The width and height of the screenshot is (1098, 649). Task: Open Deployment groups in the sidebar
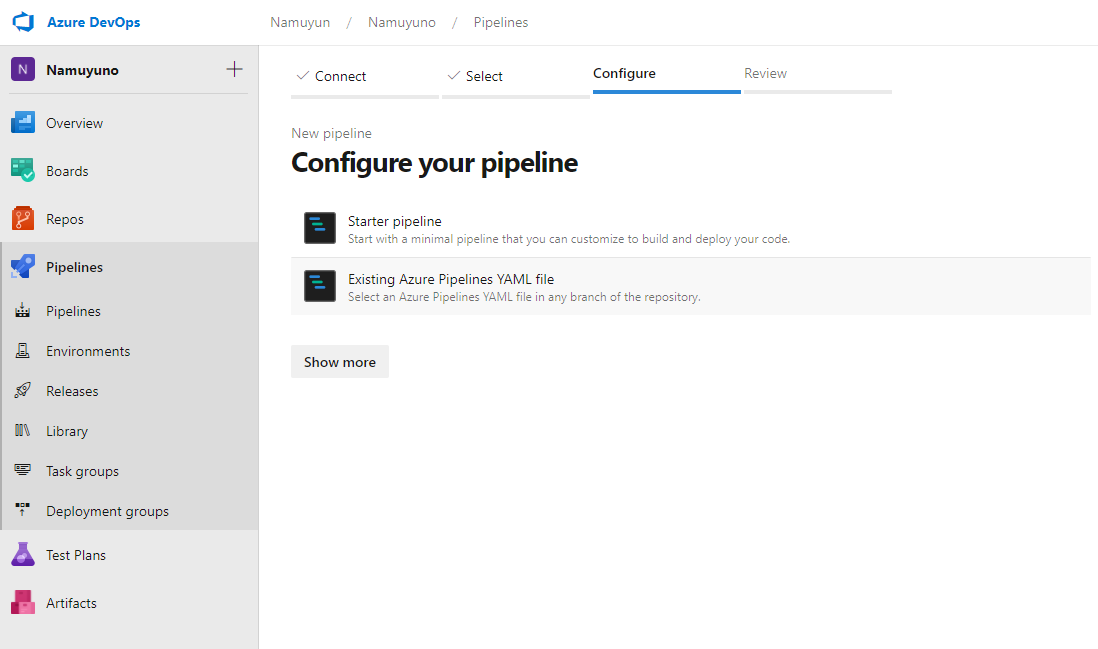click(x=107, y=511)
